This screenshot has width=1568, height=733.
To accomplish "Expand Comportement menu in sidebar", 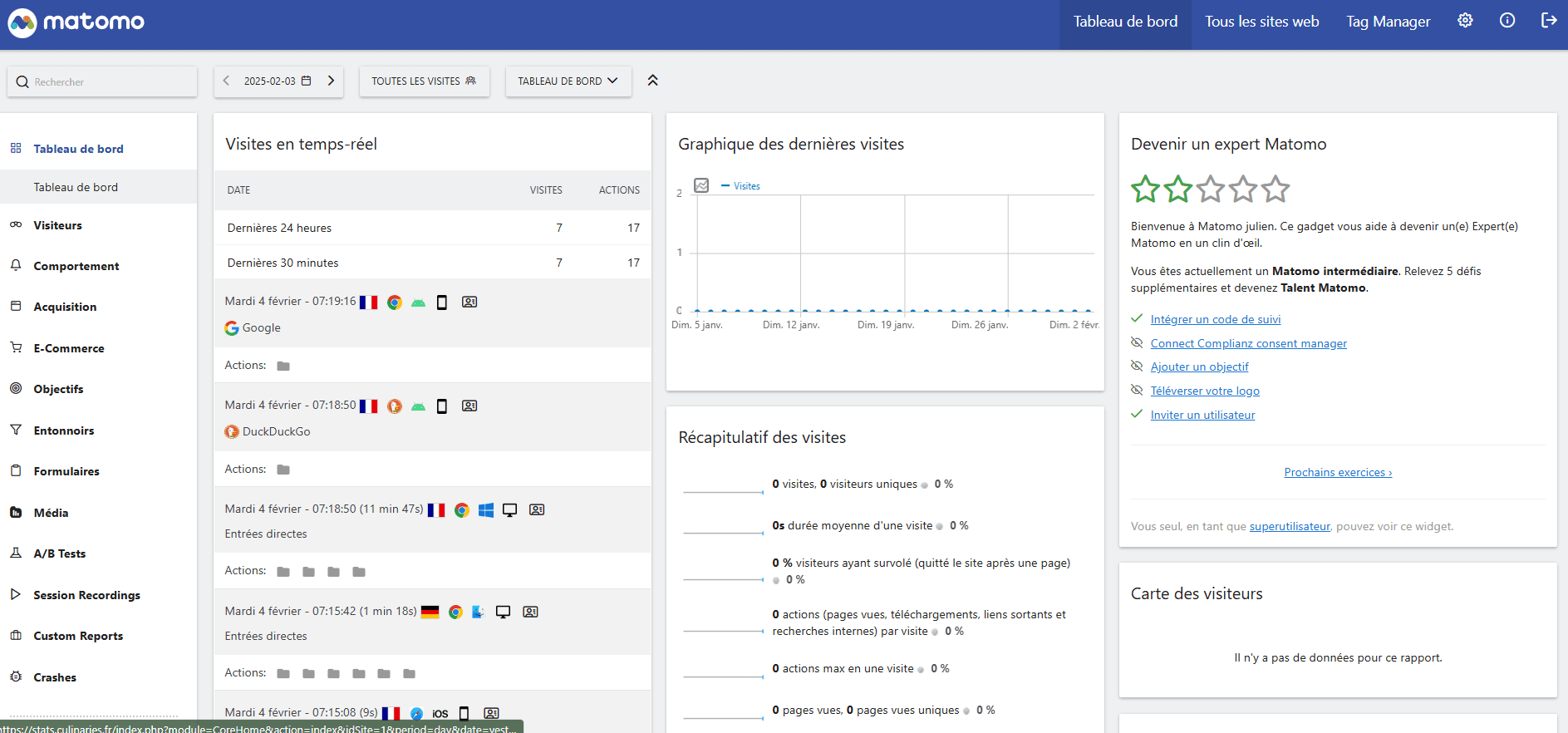I will click(x=76, y=266).
